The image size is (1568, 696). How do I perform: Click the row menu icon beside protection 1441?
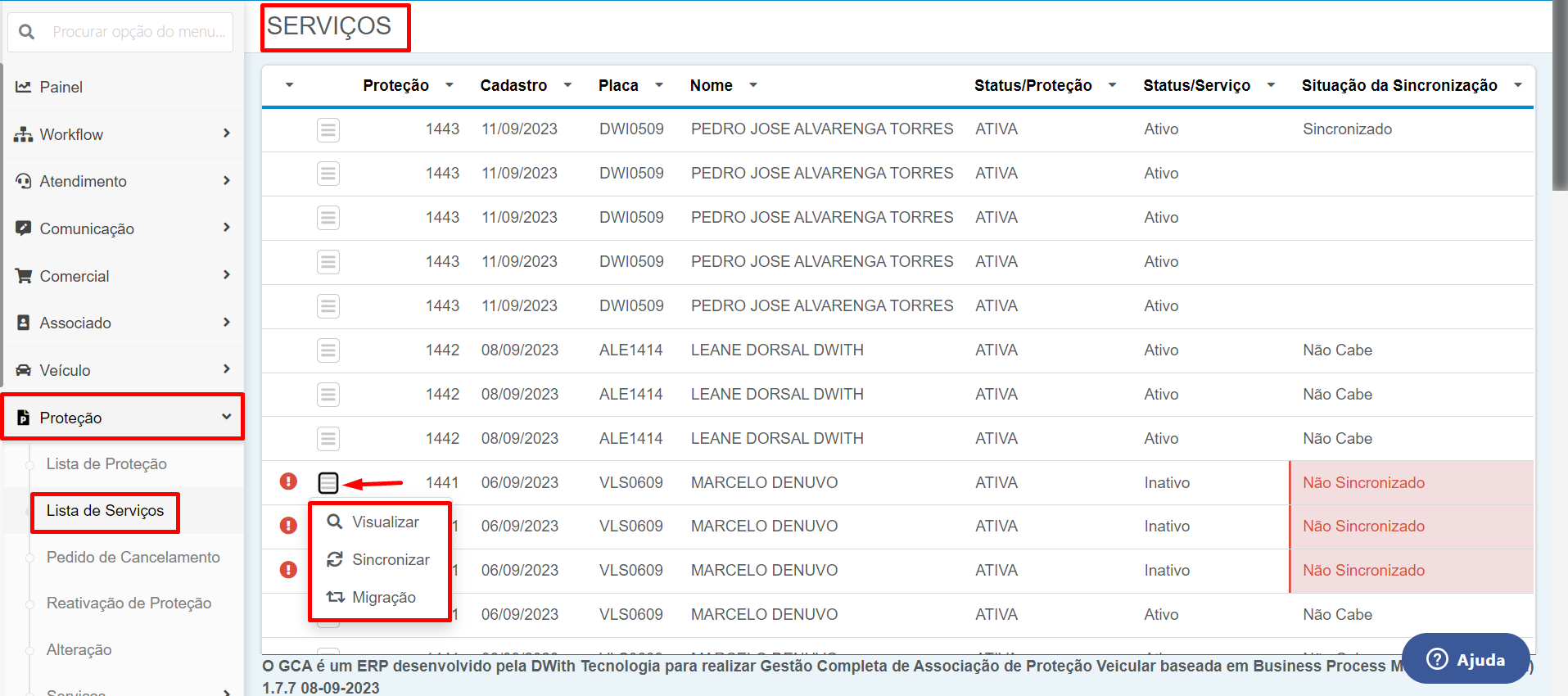click(x=328, y=483)
